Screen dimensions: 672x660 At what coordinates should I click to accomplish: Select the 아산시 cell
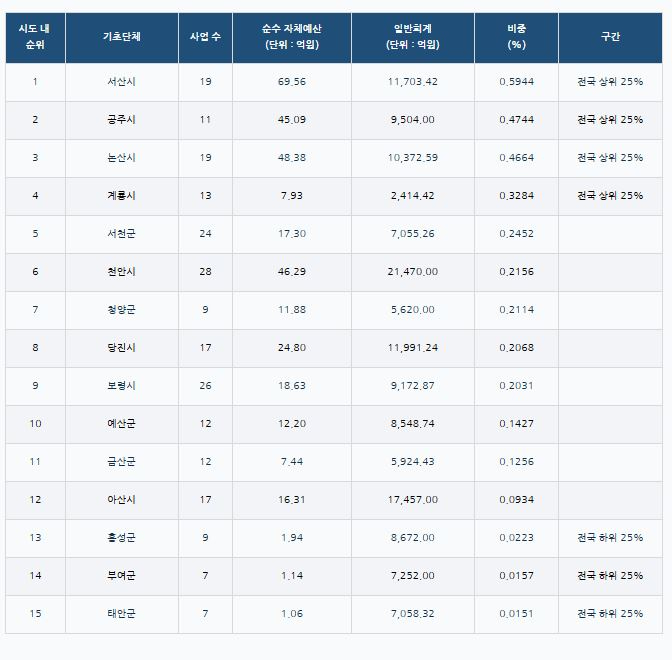coord(122,500)
